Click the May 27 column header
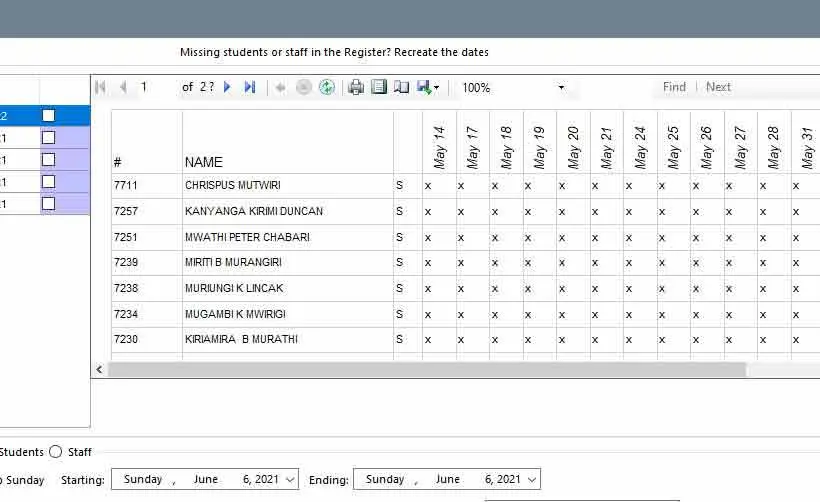Viewport: 820px width, 502px height. [740, 147]
